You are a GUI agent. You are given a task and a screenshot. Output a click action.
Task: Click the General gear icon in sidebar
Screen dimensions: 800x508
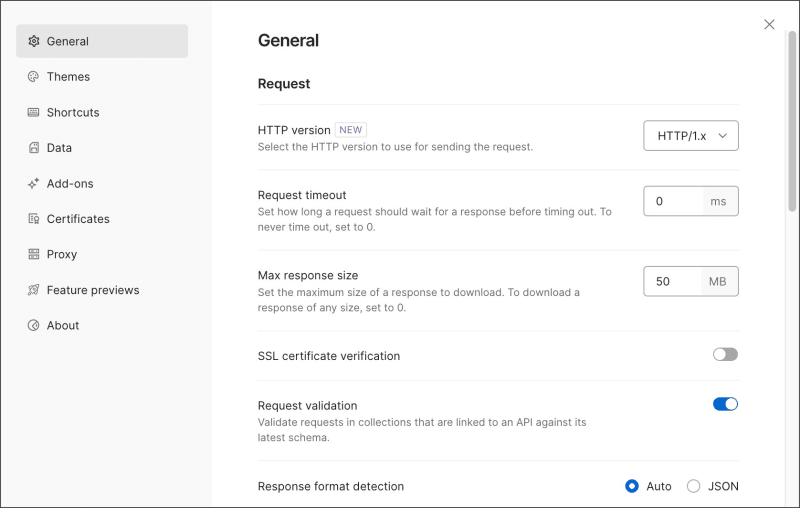tap(34, 41)
